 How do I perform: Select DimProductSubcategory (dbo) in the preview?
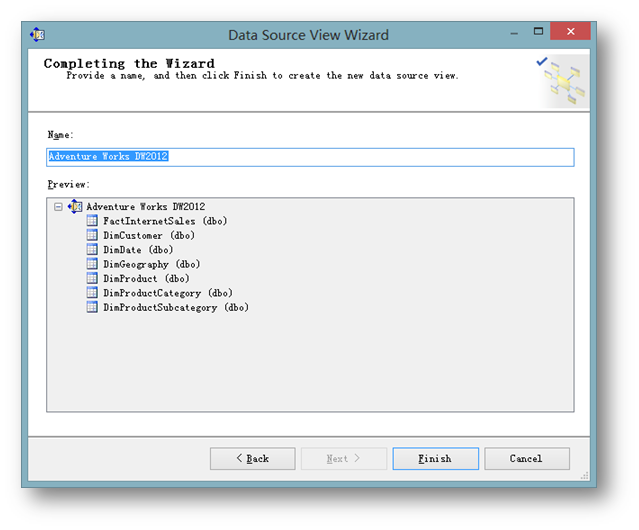pyautogui.click(x=175, y=308)
